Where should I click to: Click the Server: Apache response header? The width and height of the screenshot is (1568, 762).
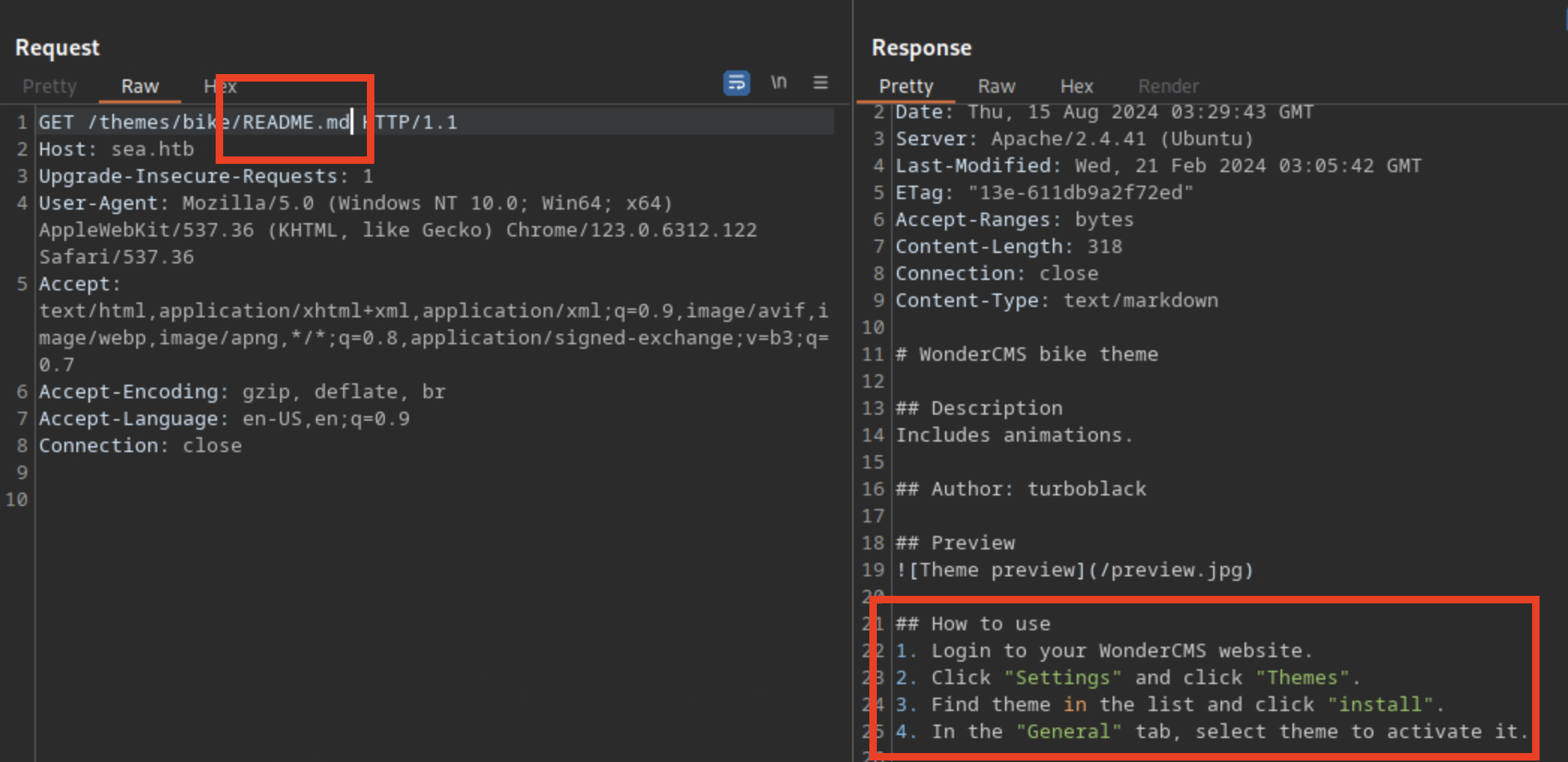(1074, 139)
